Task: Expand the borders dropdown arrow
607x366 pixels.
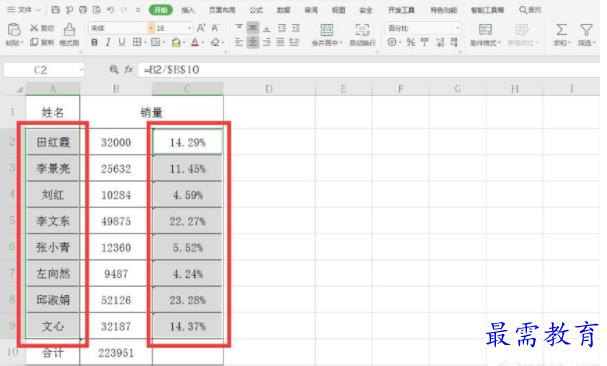Action: pyautogui.click(x=145, y=42)
